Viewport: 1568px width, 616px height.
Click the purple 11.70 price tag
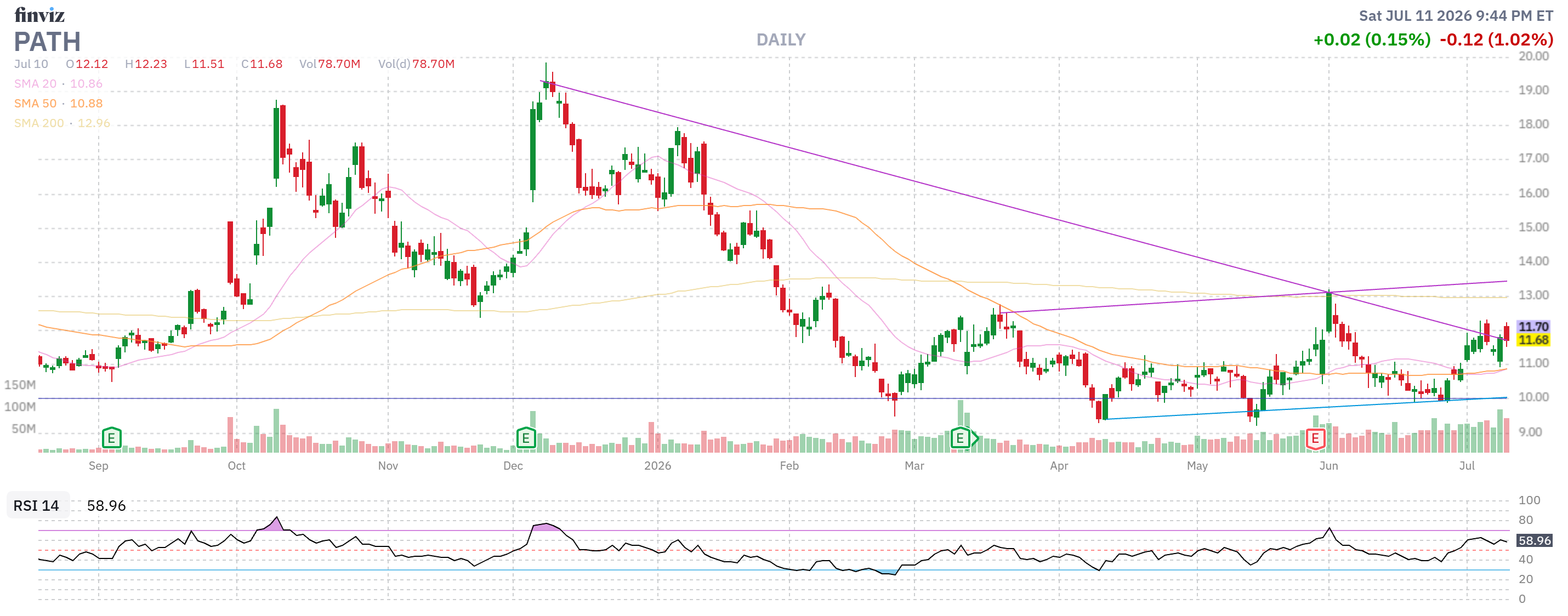tap(1533, 327)
